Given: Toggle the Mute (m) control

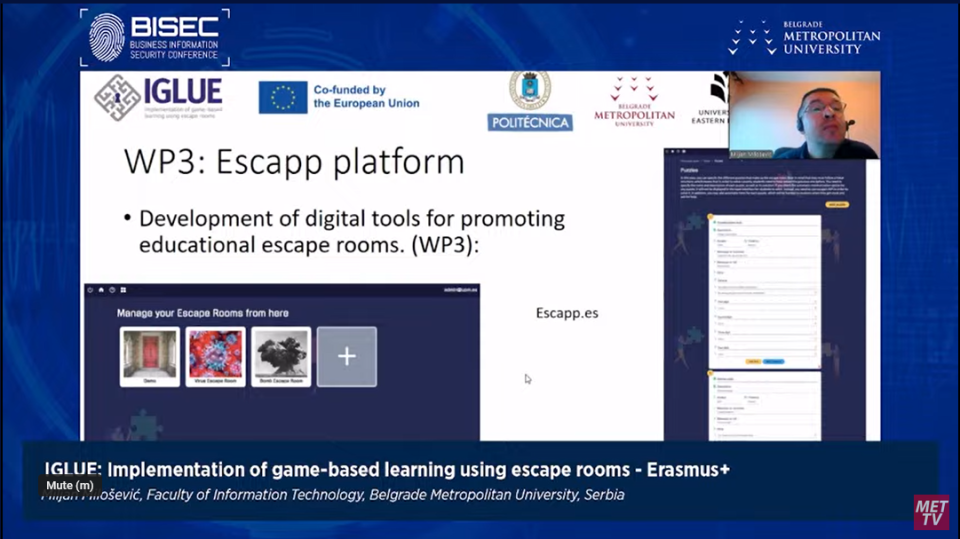Looking at the screenshot, I should tap(70, 485).
